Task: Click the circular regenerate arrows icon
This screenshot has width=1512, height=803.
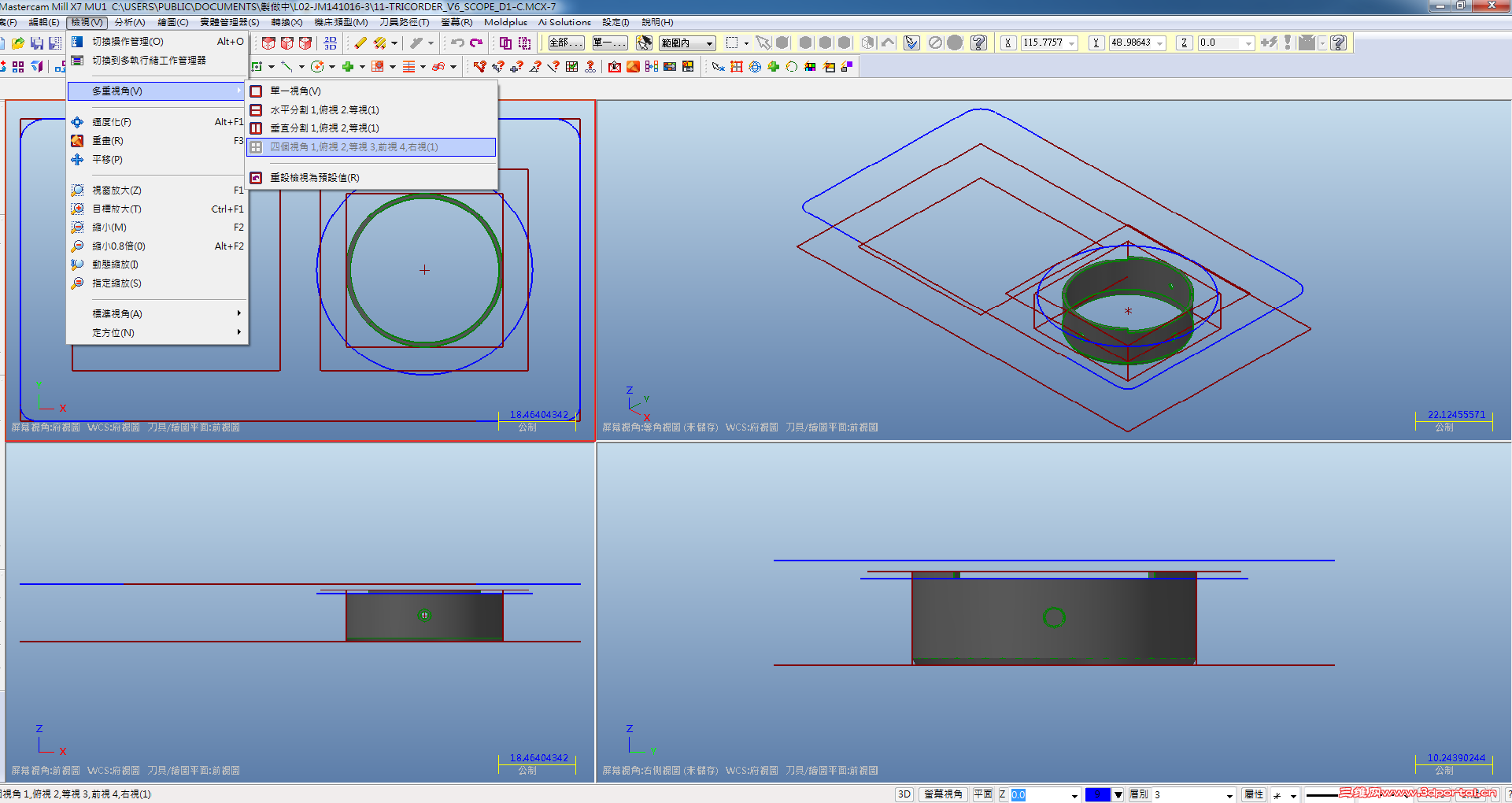Action: point(792,67)
